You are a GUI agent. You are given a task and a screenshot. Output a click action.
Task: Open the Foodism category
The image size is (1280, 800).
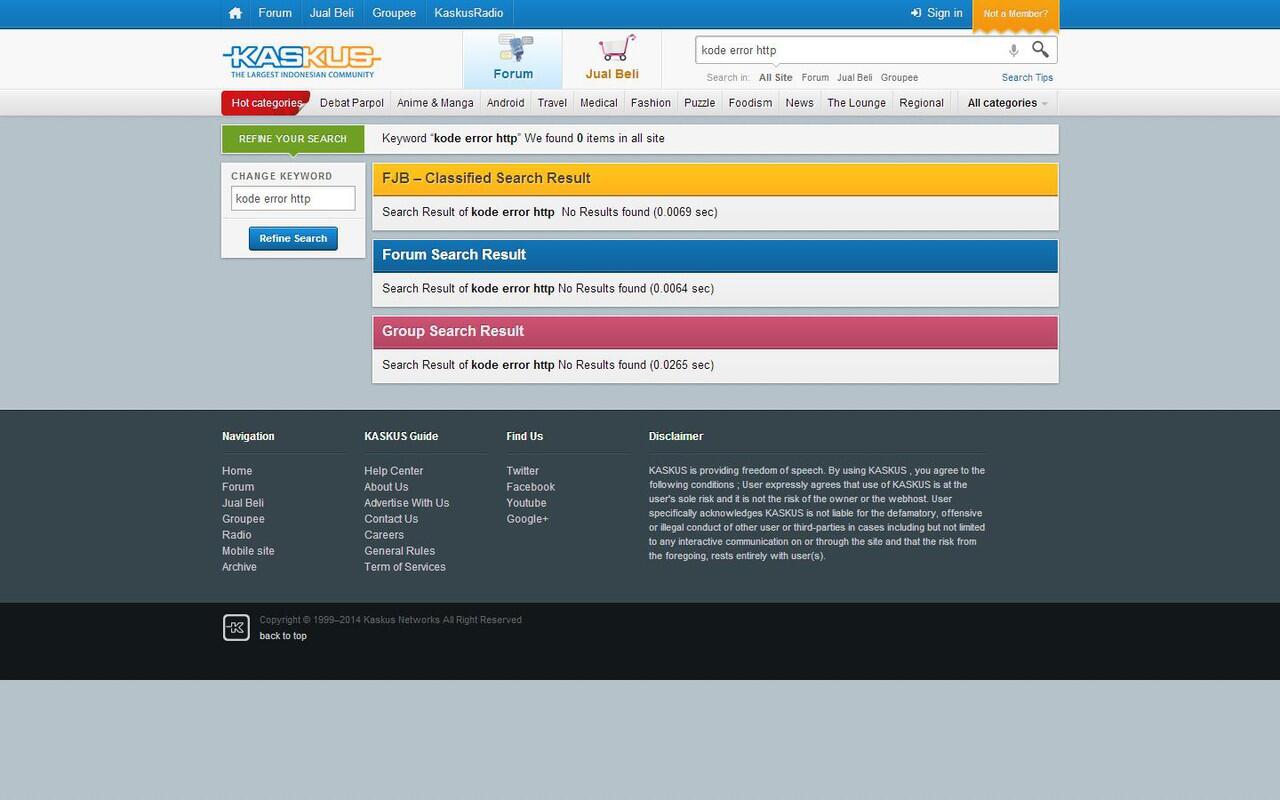coord(750,103)
